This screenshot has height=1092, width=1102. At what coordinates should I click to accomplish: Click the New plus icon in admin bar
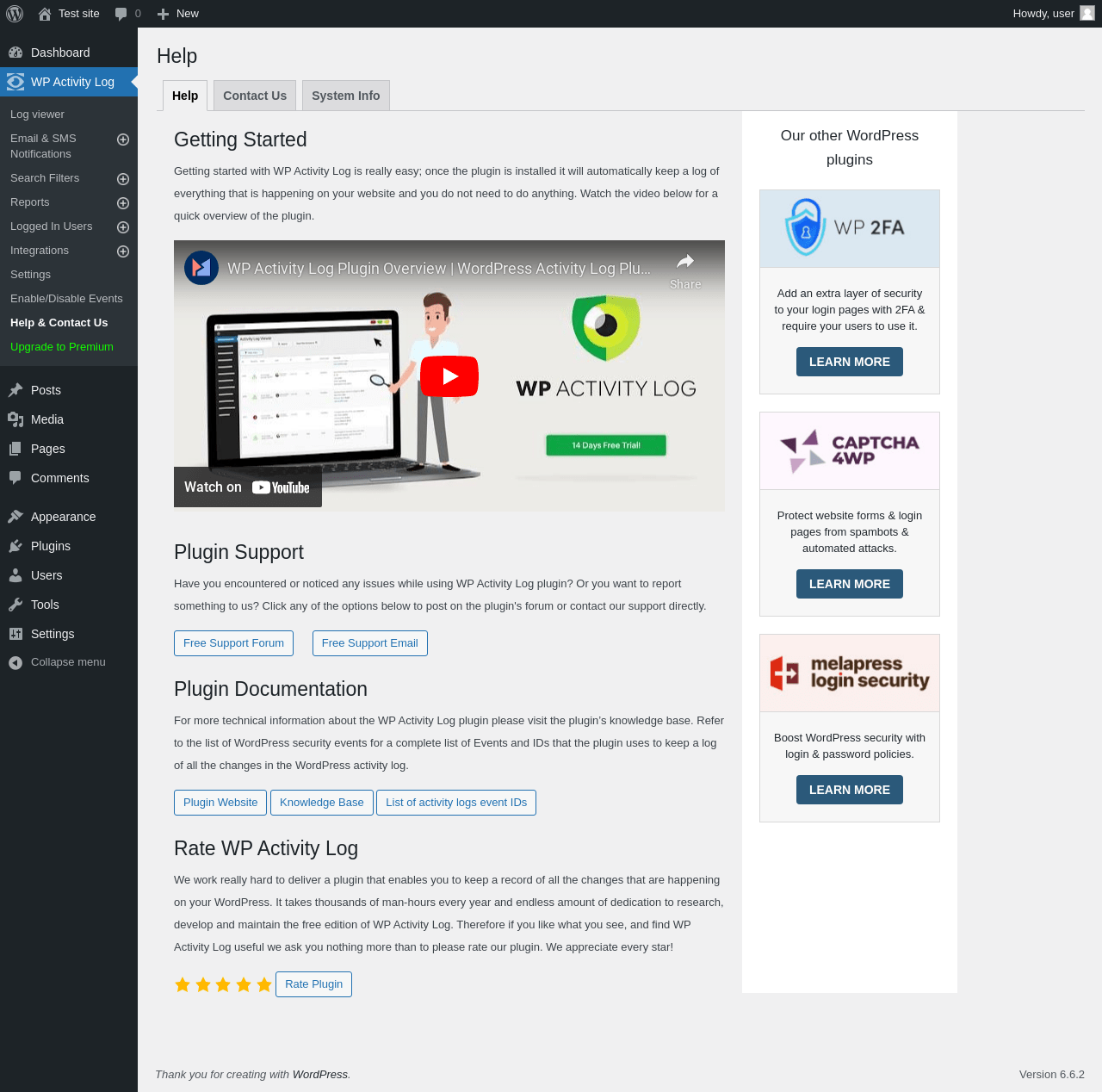click(163, 14)
